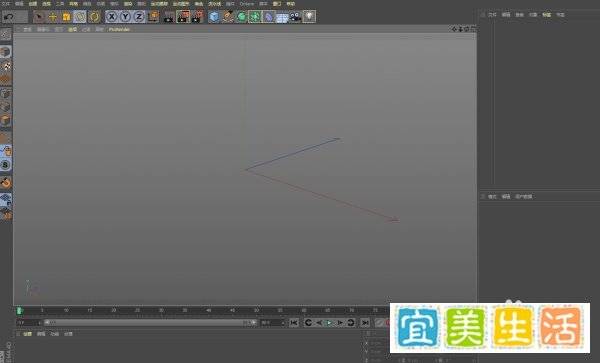Click the viewport zoom navigation icon
This screenshot has width=600, height=363.
[x=460, y=29]
